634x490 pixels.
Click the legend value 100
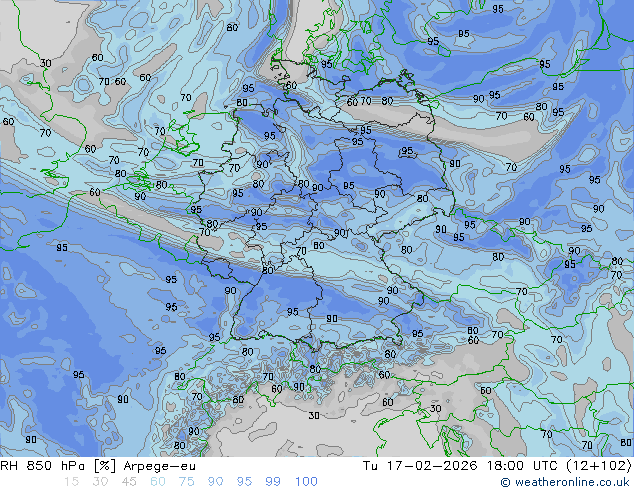coord(306,482)
